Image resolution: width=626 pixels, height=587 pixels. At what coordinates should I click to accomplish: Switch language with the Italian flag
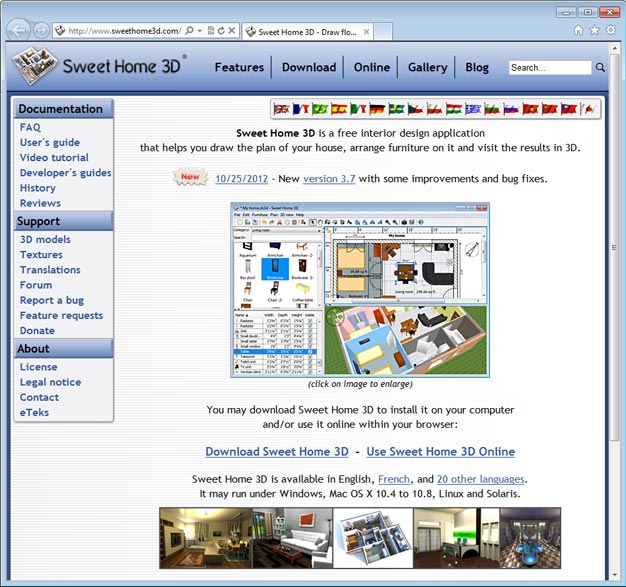tap(358, 109)
